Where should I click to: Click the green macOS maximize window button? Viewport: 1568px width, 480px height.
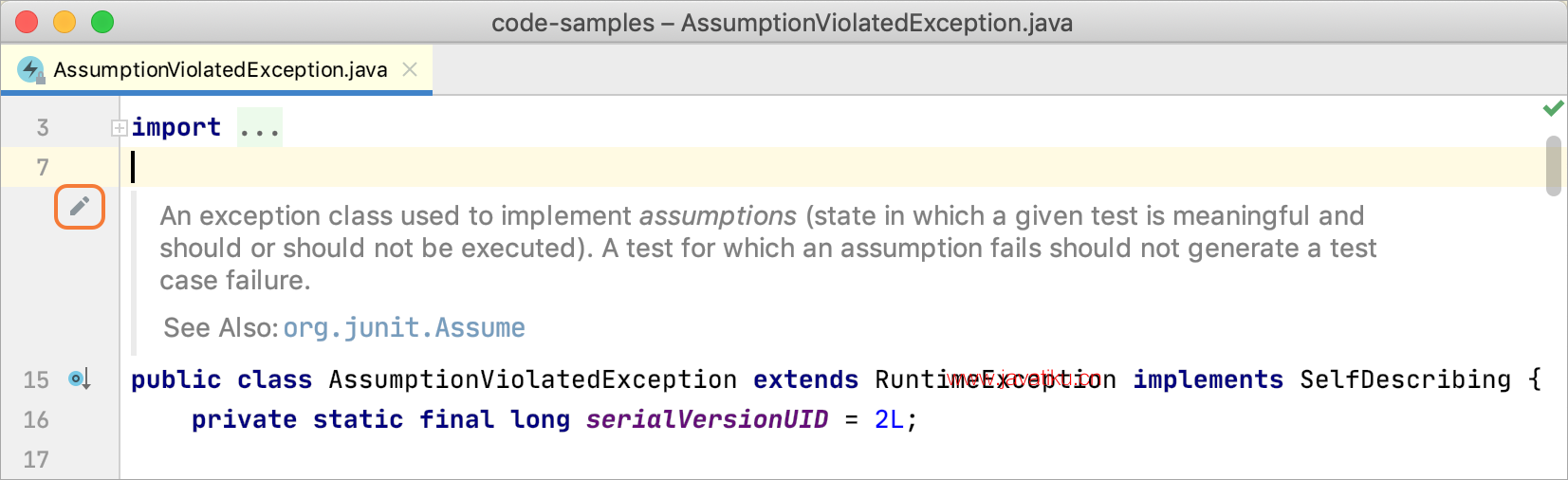[102, 22]
